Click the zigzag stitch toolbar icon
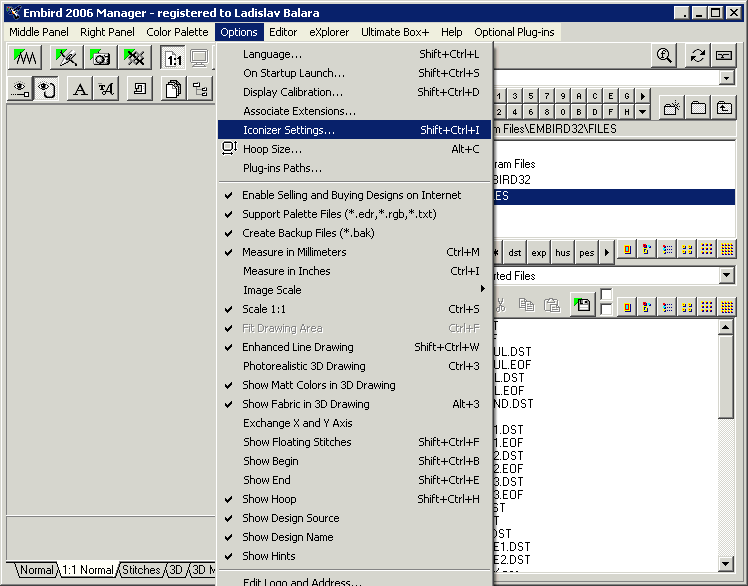 [x=25, y=58]
